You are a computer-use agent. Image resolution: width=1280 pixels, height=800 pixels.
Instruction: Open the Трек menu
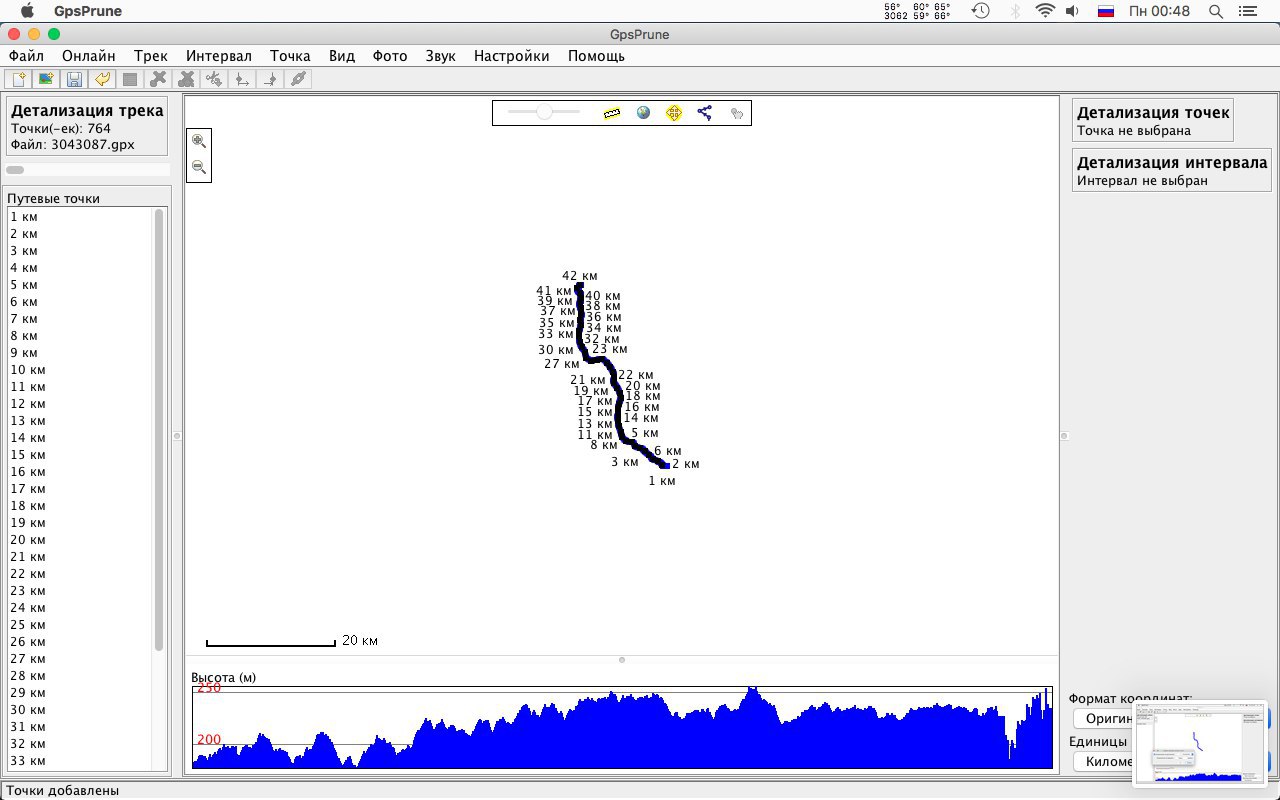[151, 56]
